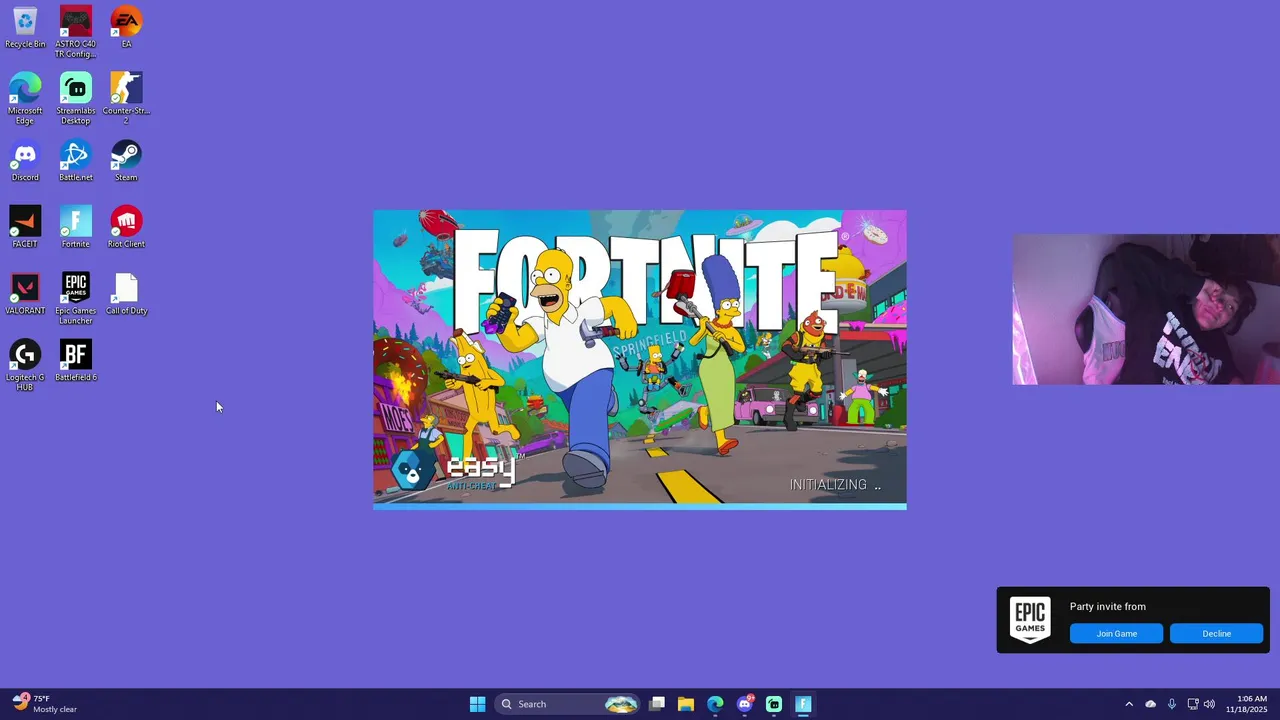Launch Microsoft Edge from the taskbar
This screenshot has width=1280, height=720.
pyautogui.click(x=715, y=704)
